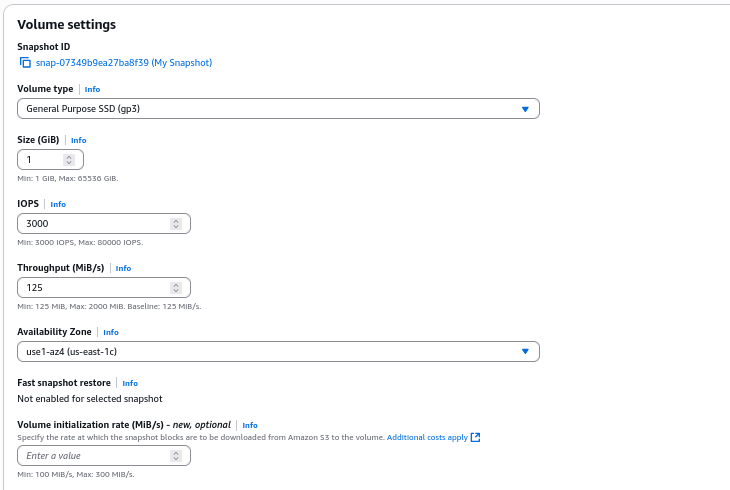Click the Availability Zone dropdown arrow
Image resolution: width=730 pixels, height=490 pixels.
(525, 351)
